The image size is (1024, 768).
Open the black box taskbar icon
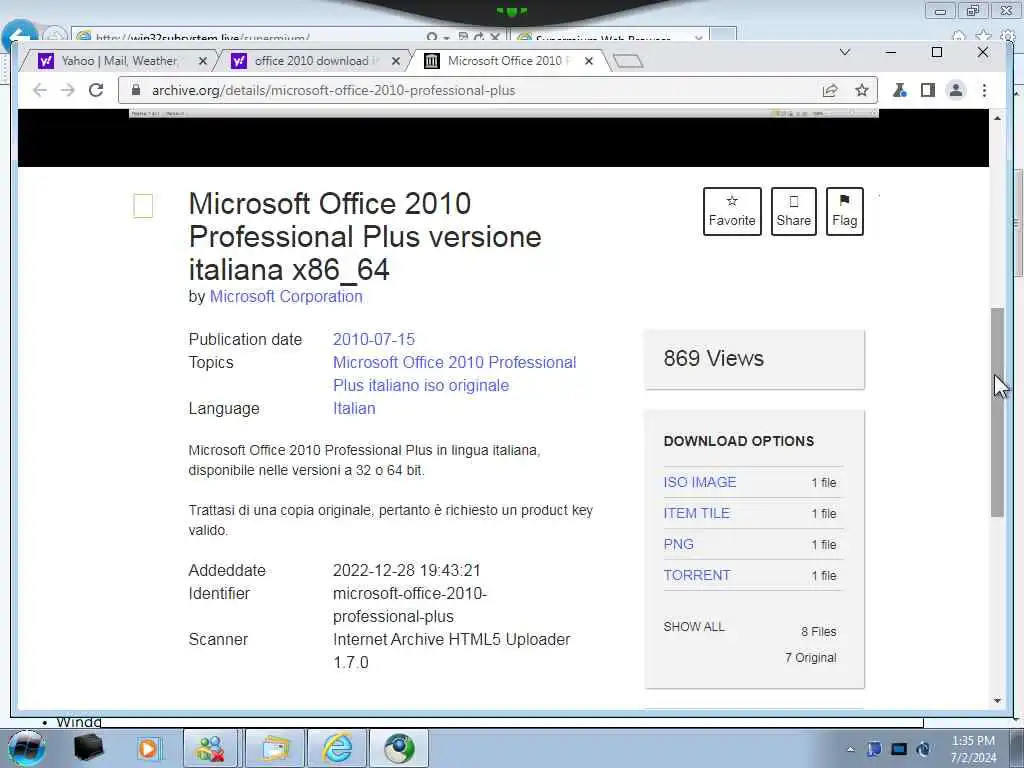88,748
